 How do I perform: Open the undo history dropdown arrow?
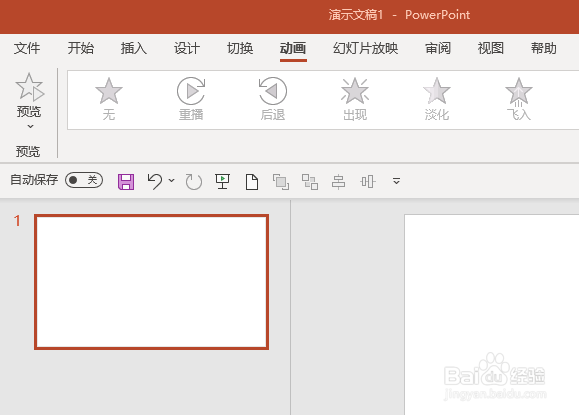(x=171, y=181)
